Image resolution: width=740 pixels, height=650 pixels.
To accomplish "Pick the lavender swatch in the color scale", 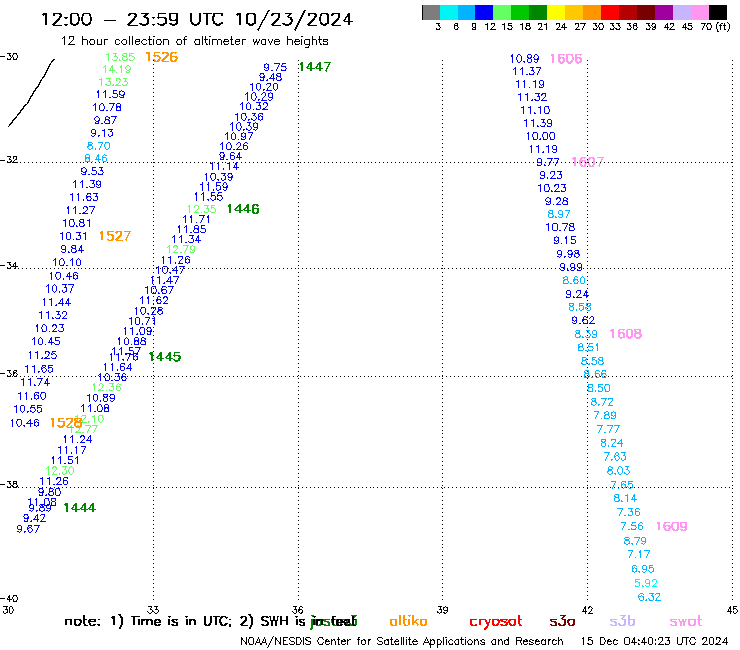I will point(682,12).
